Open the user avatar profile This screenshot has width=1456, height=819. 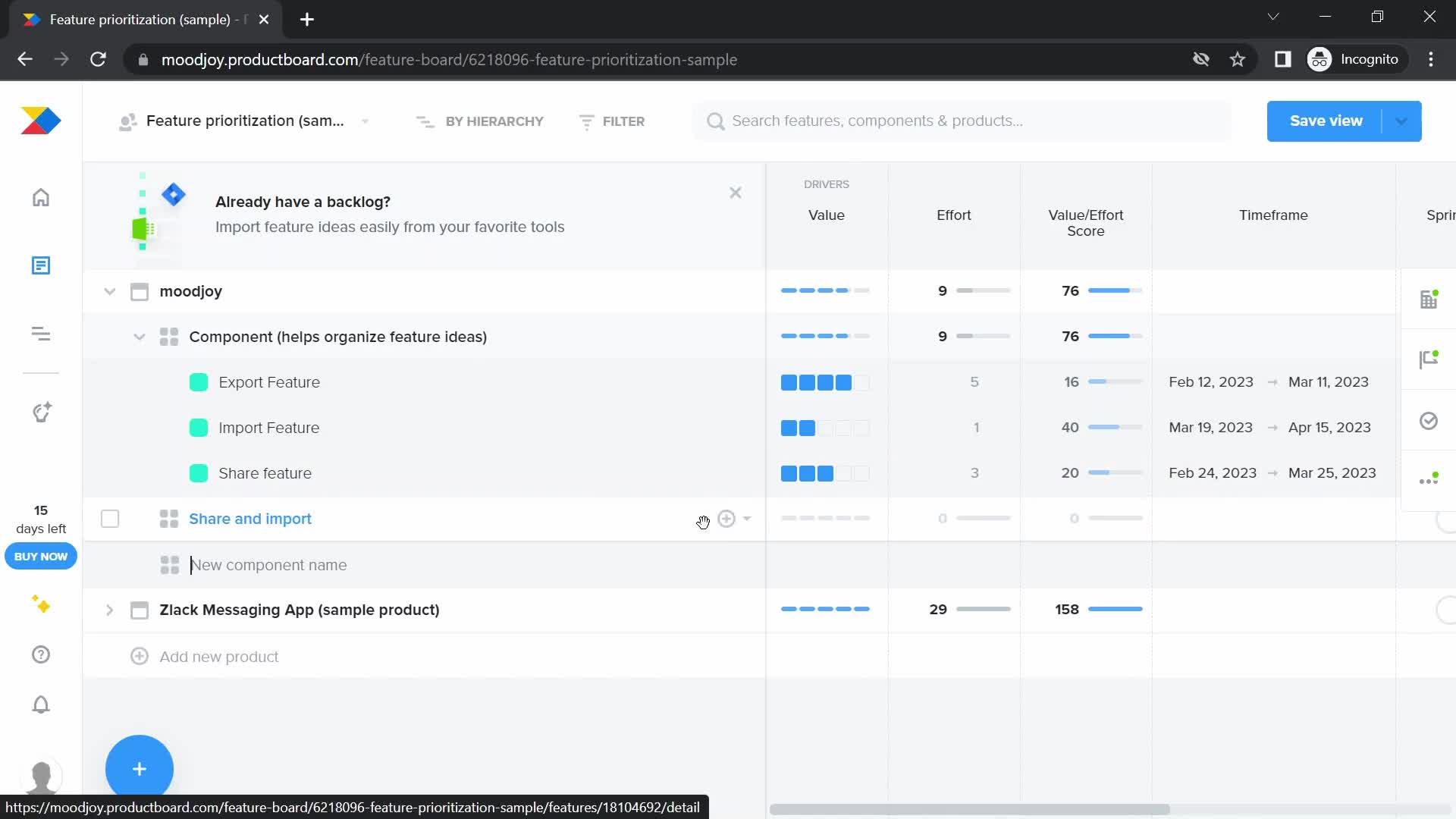click(x=41, y=777)
